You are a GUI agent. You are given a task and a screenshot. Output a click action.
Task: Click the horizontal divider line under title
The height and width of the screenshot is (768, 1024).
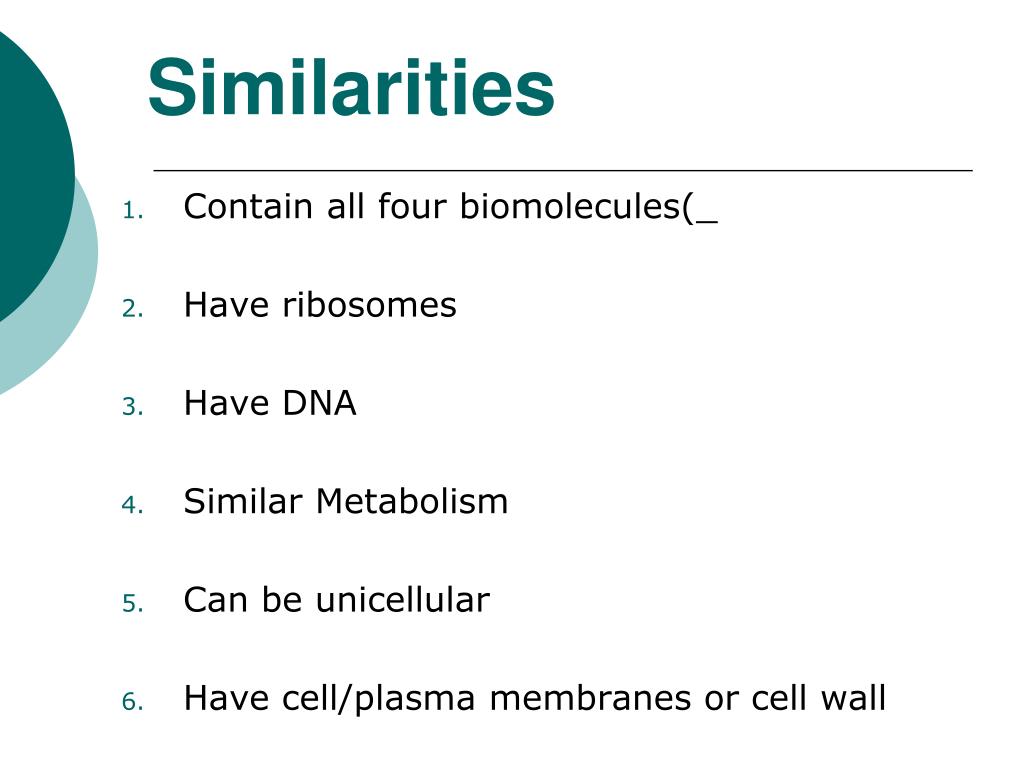(x=563, y=170)
